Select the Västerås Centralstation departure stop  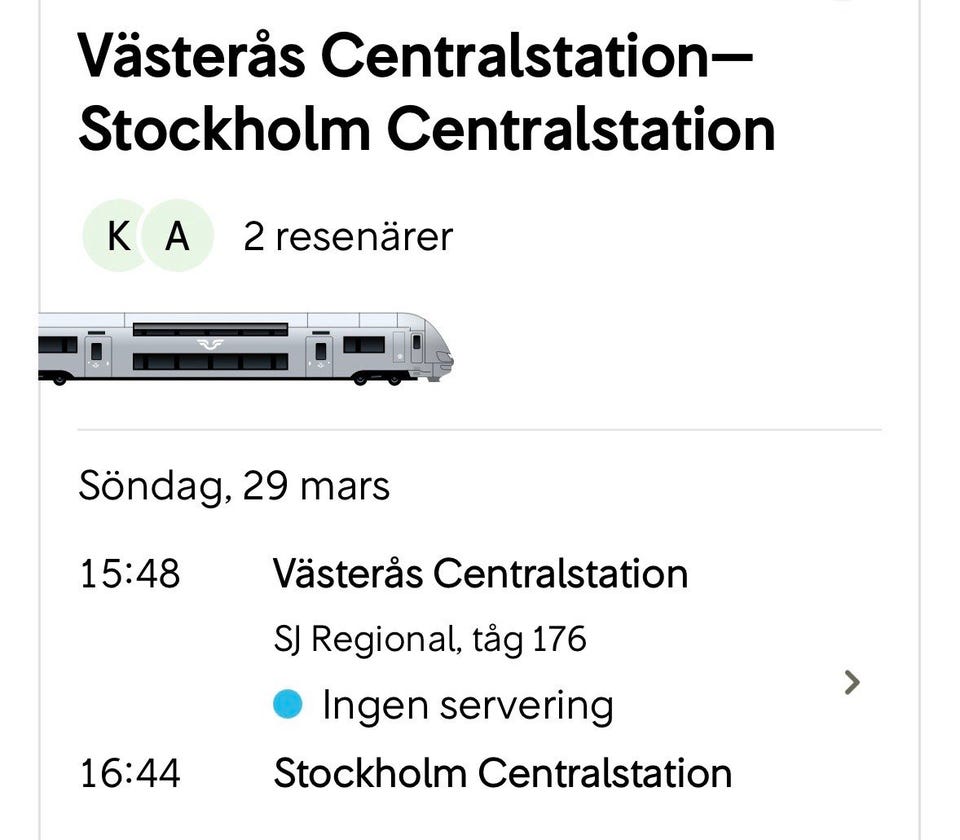(480, 574)
